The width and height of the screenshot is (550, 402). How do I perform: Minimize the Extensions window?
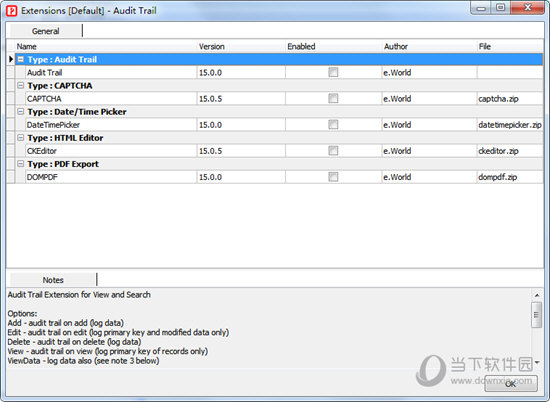click(481, 8)
